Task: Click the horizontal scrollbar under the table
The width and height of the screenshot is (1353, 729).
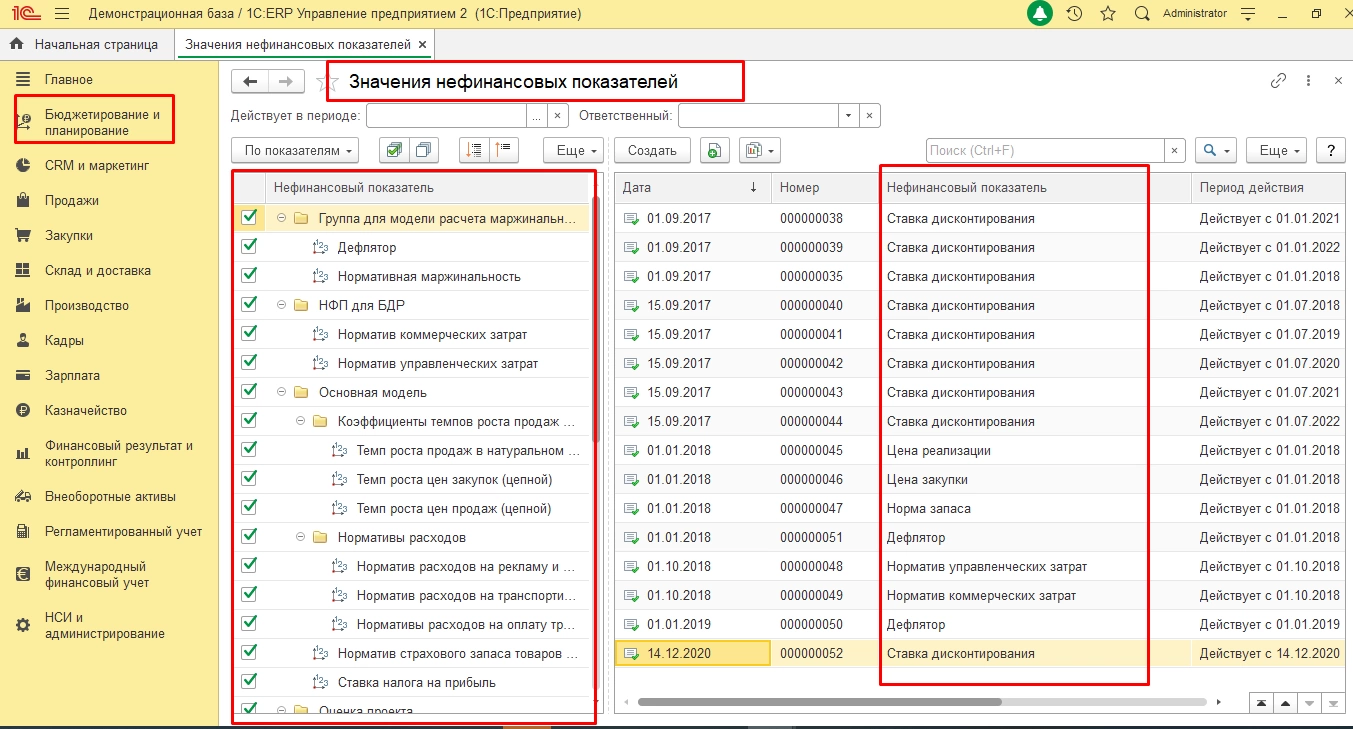Action: (819, 702)
